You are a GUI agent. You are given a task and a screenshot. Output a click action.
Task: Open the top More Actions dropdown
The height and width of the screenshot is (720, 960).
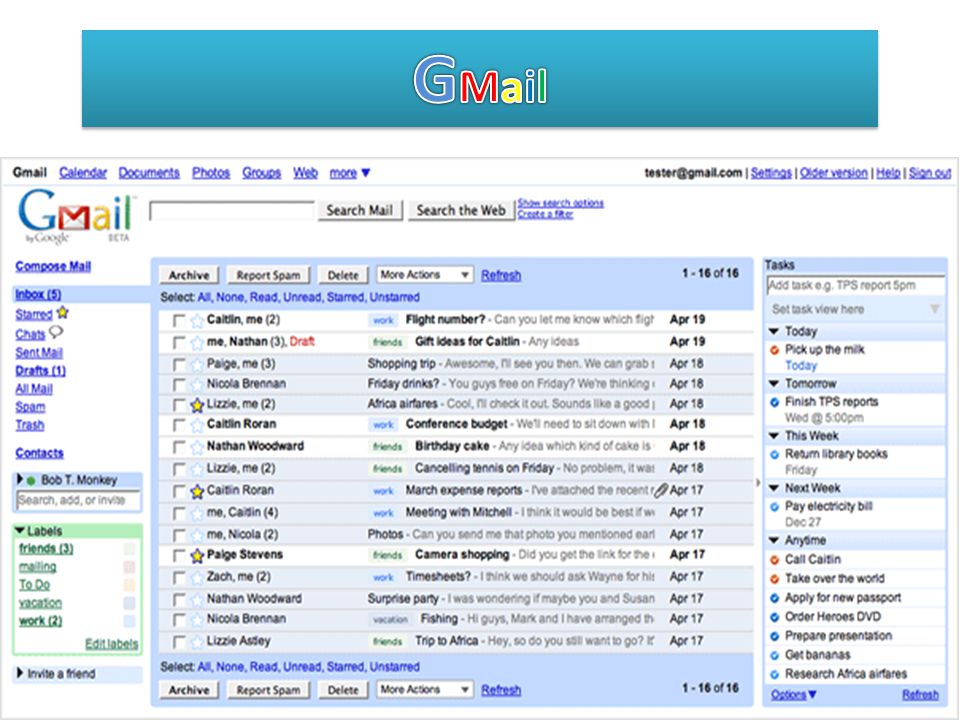pos(425,275)
